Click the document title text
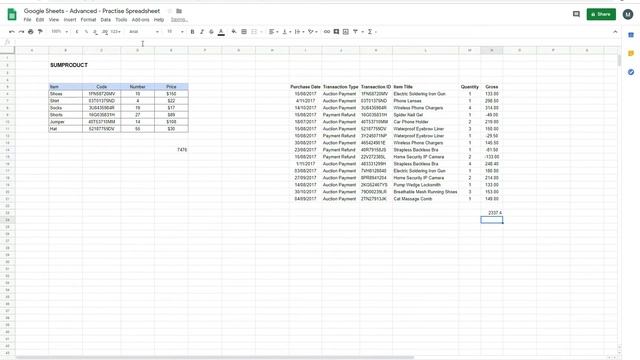Image resolution: width=640 pixels, height=360 pixels. tap(92, 11)
